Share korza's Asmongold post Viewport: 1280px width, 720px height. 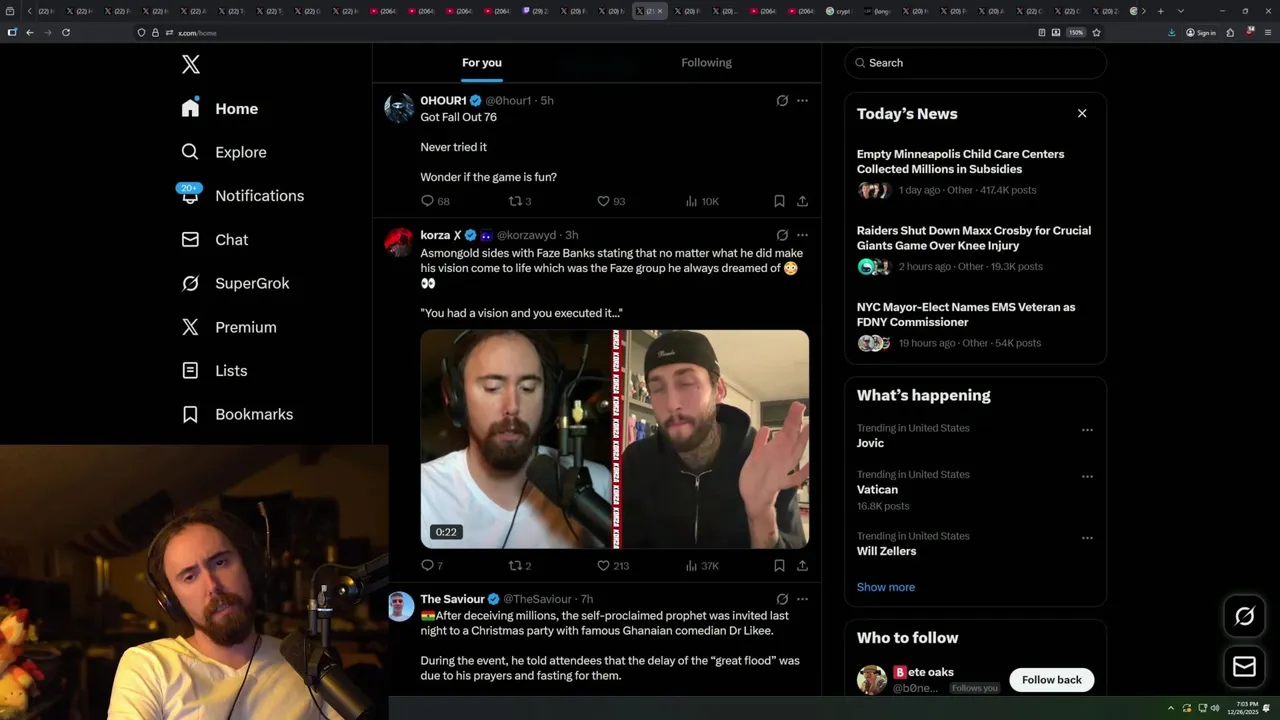(x=802, y=566)
